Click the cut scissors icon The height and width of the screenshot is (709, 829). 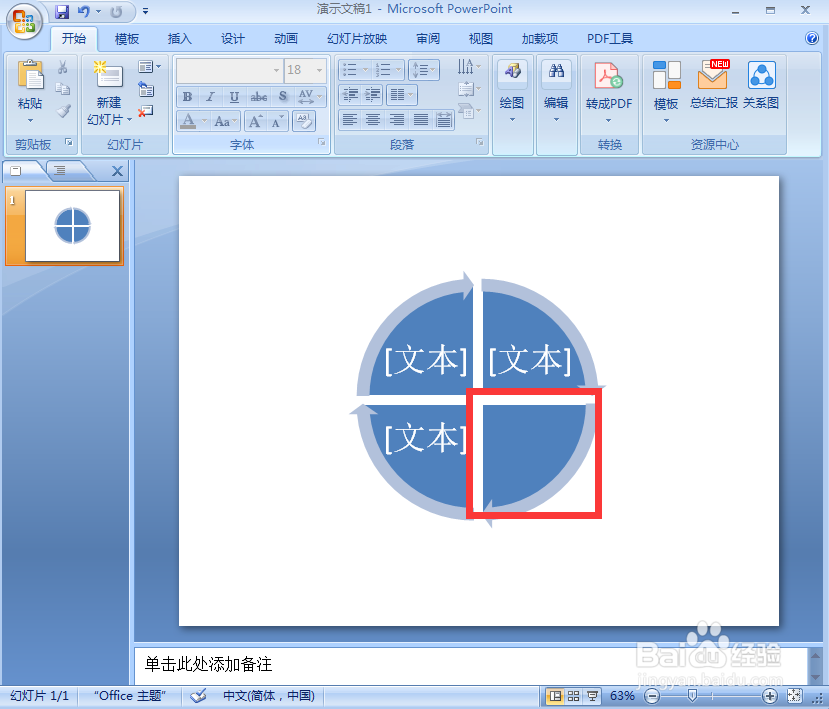pyautogui.click(x=63, y=67)
